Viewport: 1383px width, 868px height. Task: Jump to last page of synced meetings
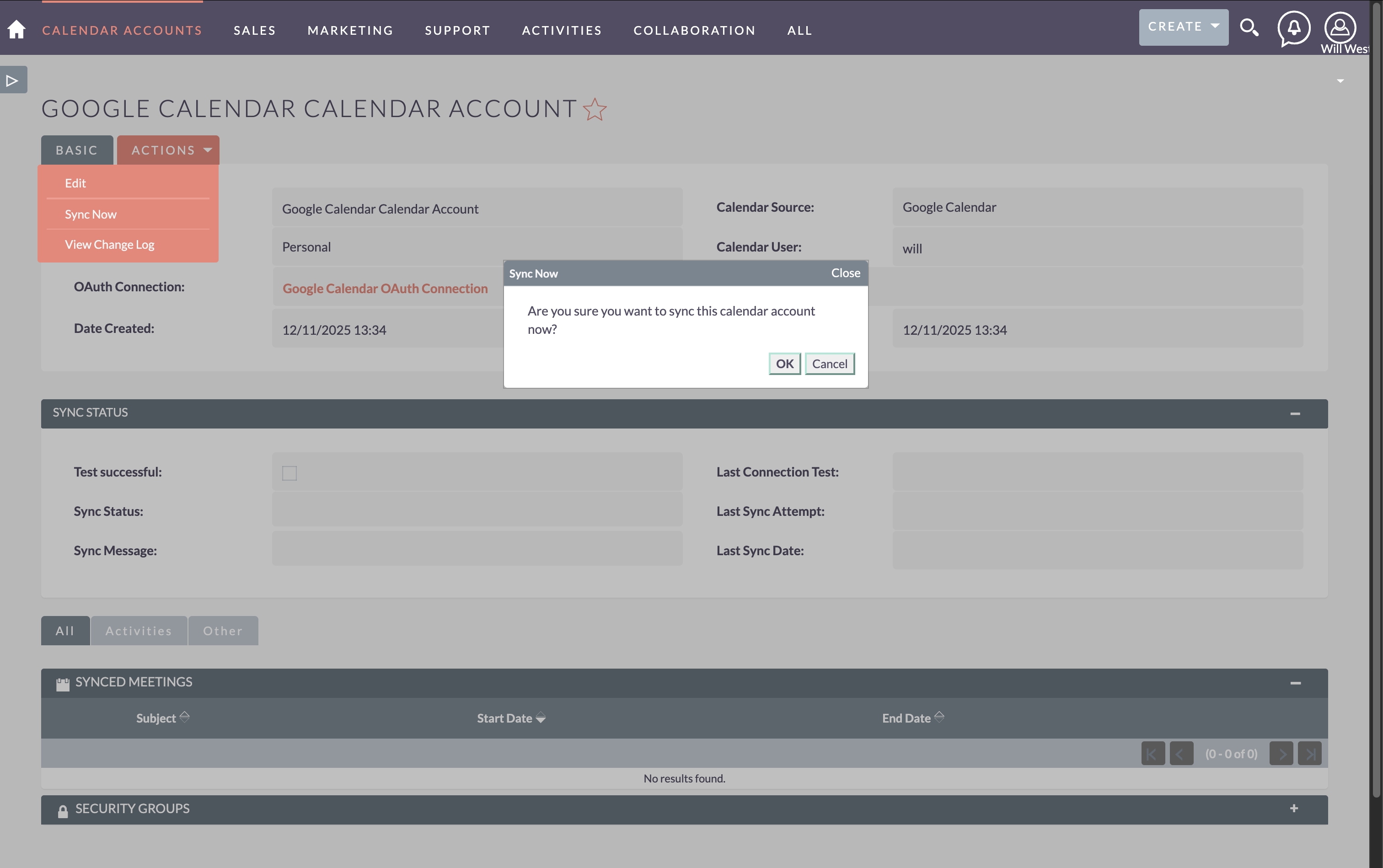[1311, 753]
